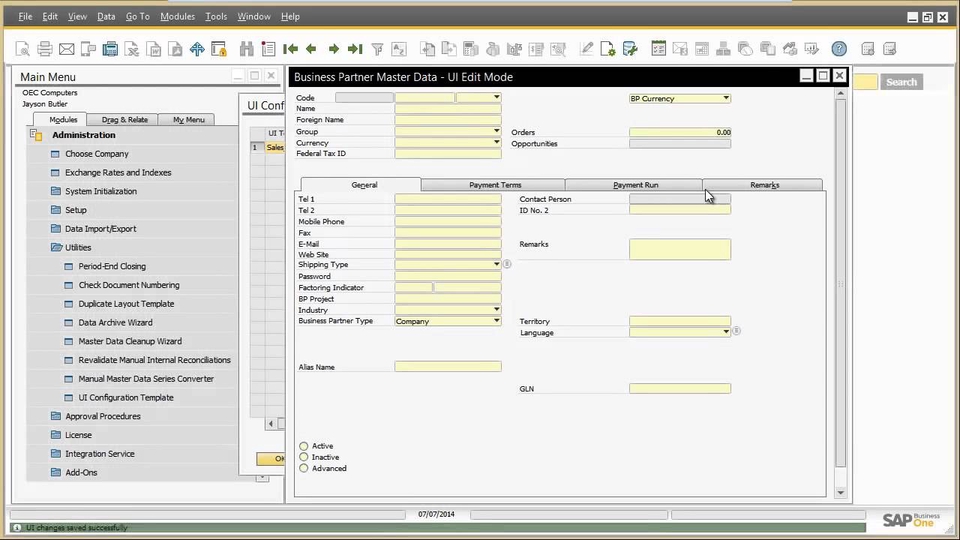Screen dimensions: 960x540
Task: Click the Print icon in toolbar
Action: [x=45, y=48]
